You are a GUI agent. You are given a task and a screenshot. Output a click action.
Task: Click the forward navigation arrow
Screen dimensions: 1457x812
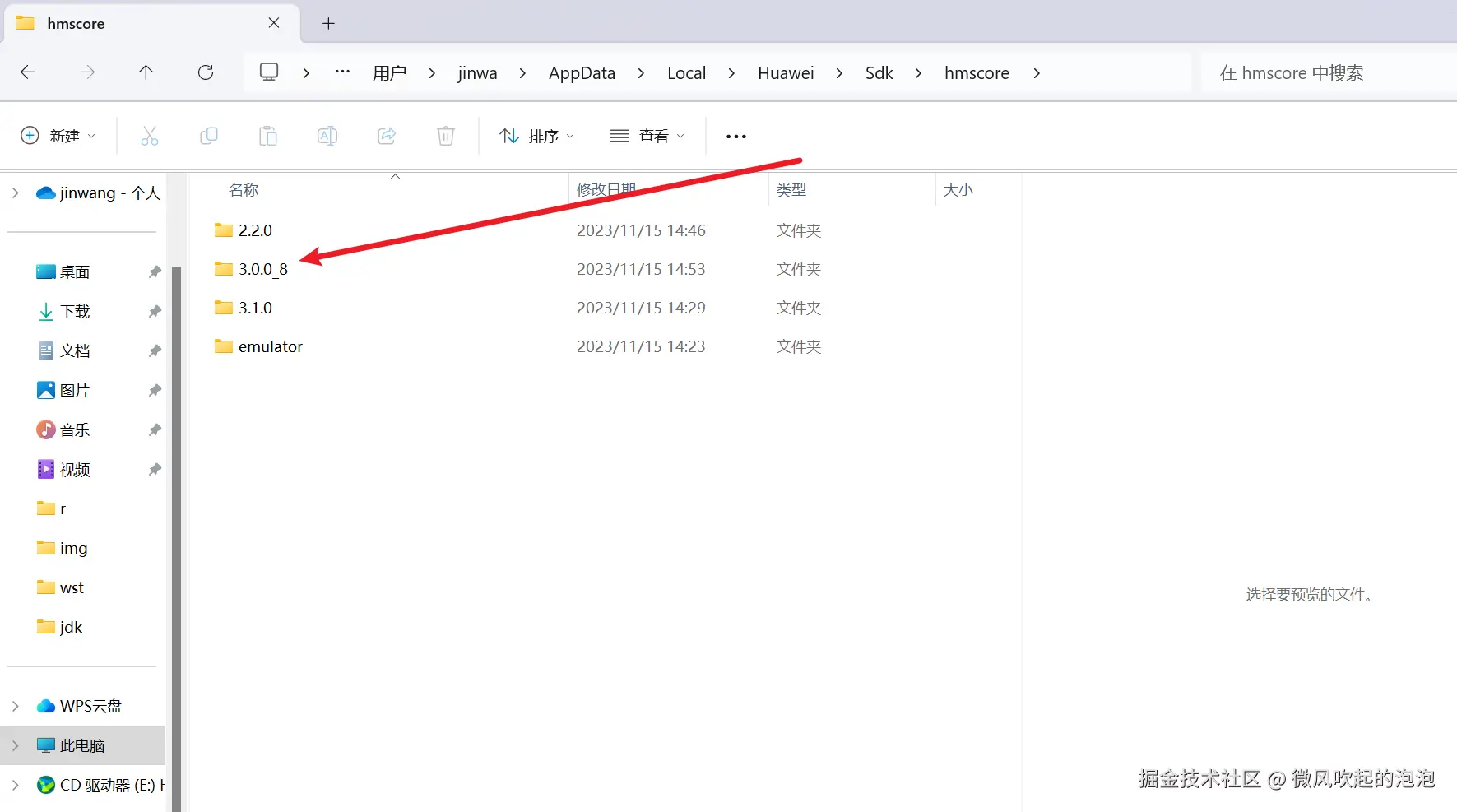(87, 72)
